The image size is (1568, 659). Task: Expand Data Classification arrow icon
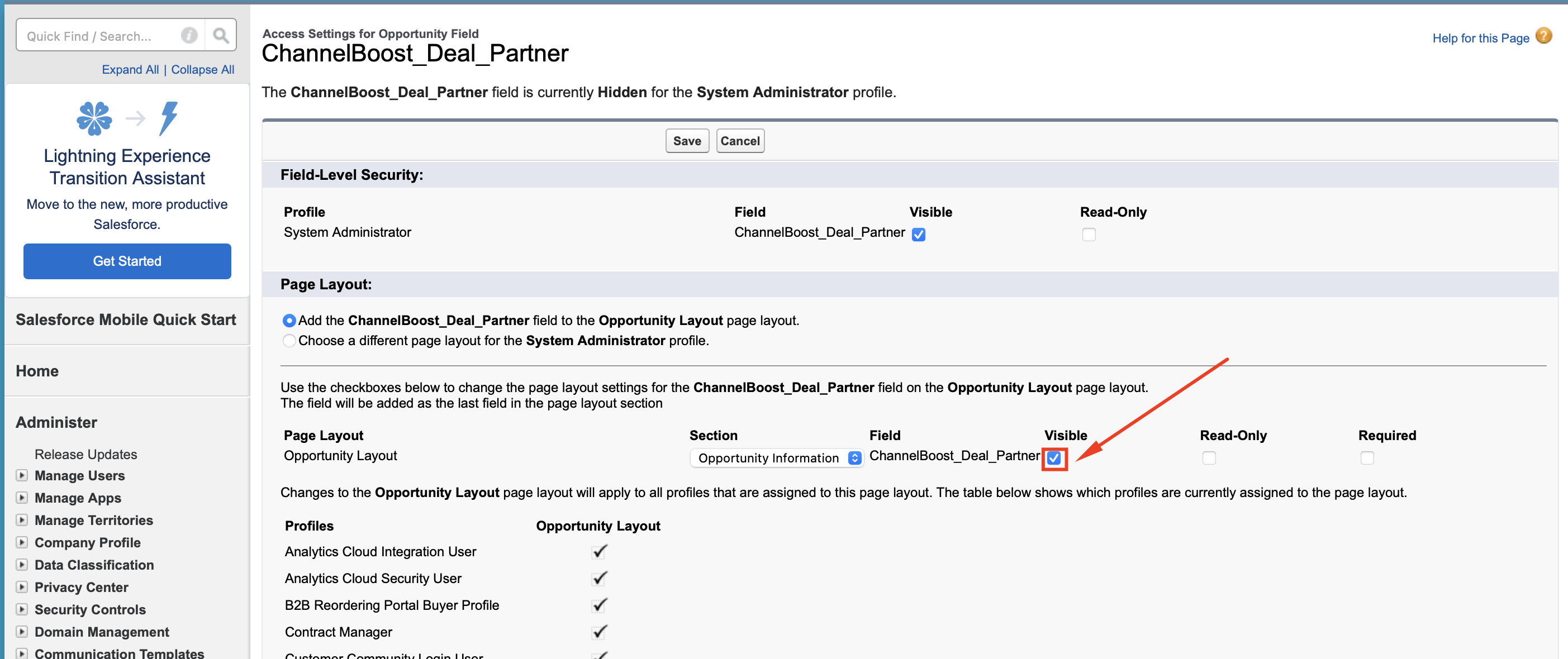[22, 564]
